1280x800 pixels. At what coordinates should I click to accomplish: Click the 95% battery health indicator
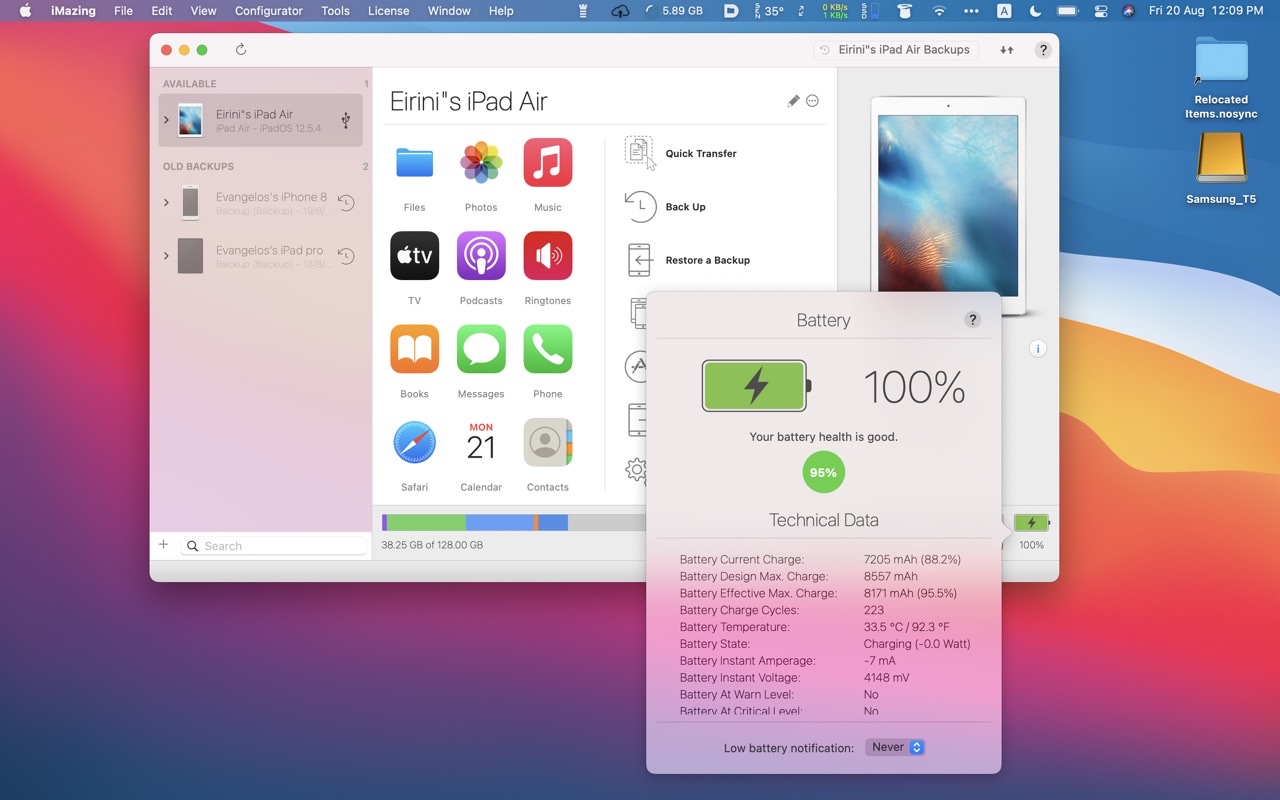coord(823,472)
